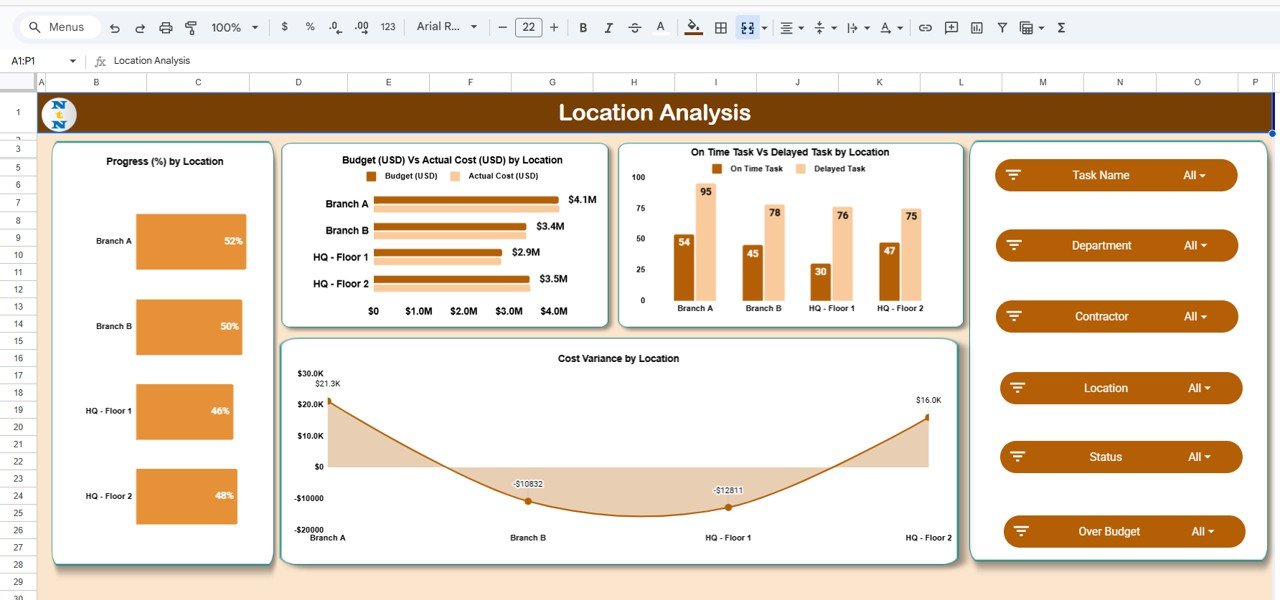Click the Create a filter icon
Viewport: 1280px width, 600px height.
(1001, 27)
